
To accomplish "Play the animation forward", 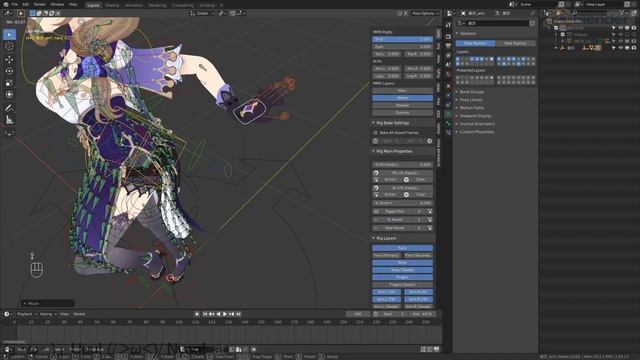I will pyautogui.click(x=225, y=314).
